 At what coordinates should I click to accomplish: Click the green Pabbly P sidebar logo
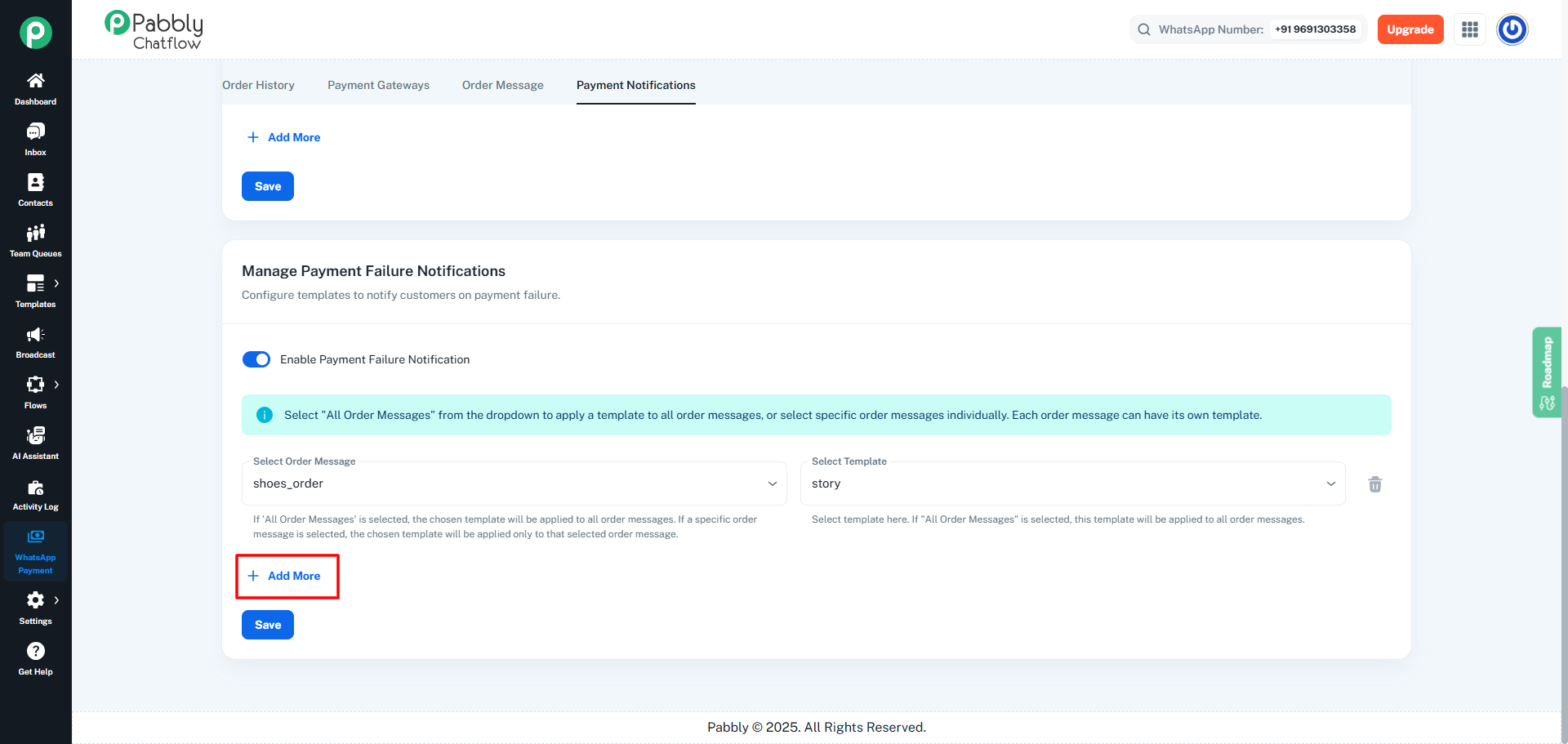coord(36,33)
